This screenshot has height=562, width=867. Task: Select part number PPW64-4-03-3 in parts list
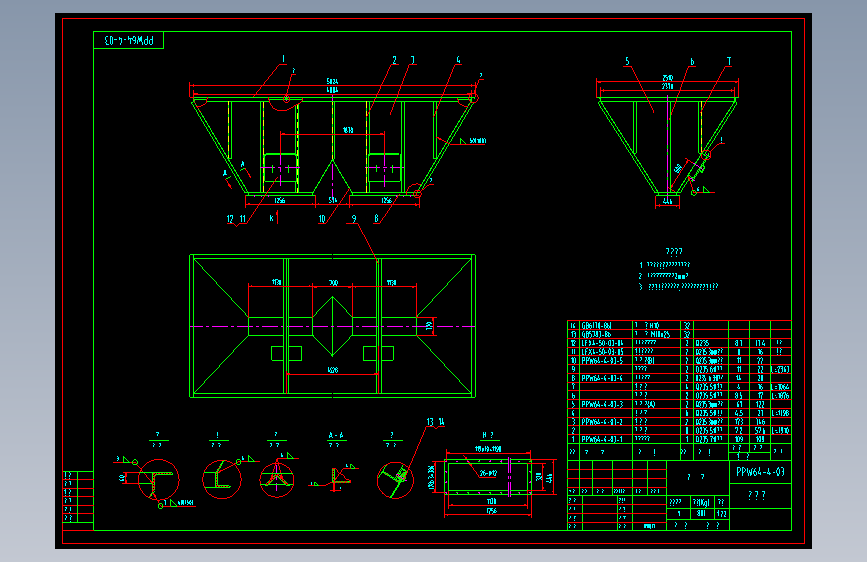click(602, 404)
